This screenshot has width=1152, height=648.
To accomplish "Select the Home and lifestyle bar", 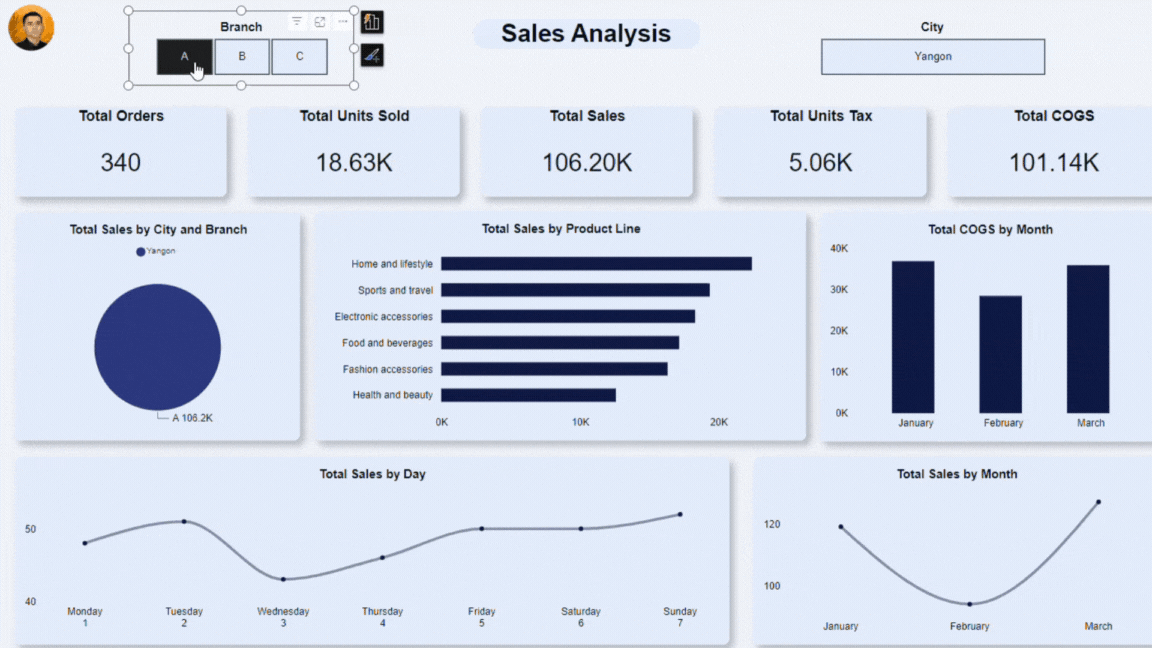I will pyautogui.click(x=596, y=264).
